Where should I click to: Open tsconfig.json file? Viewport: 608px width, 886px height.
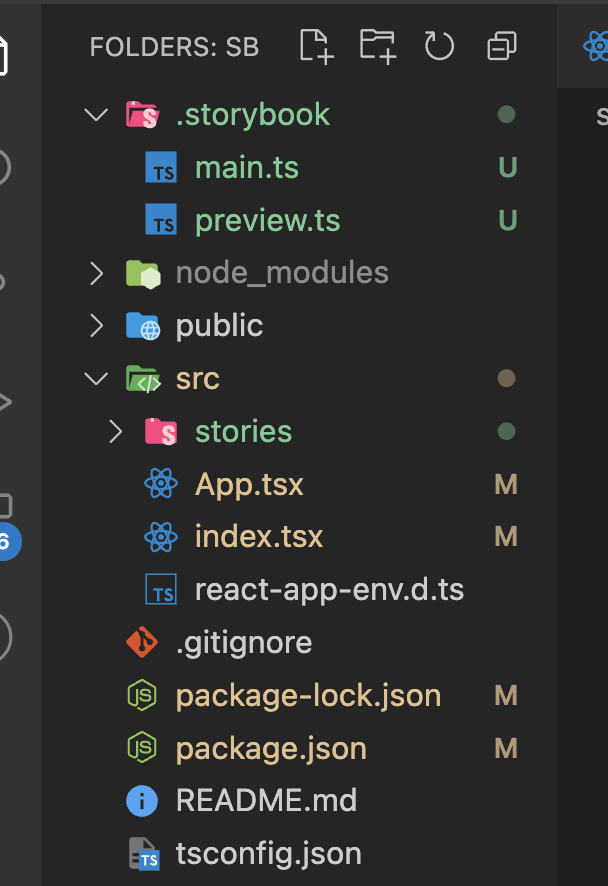coord(268,854)
